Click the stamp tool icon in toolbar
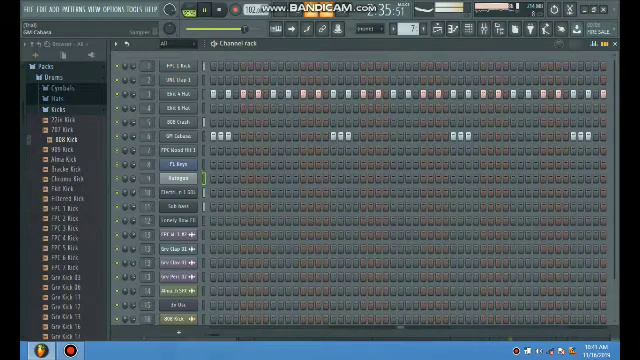The height and width of the screenshot is (360, 640). click(338, 29)
